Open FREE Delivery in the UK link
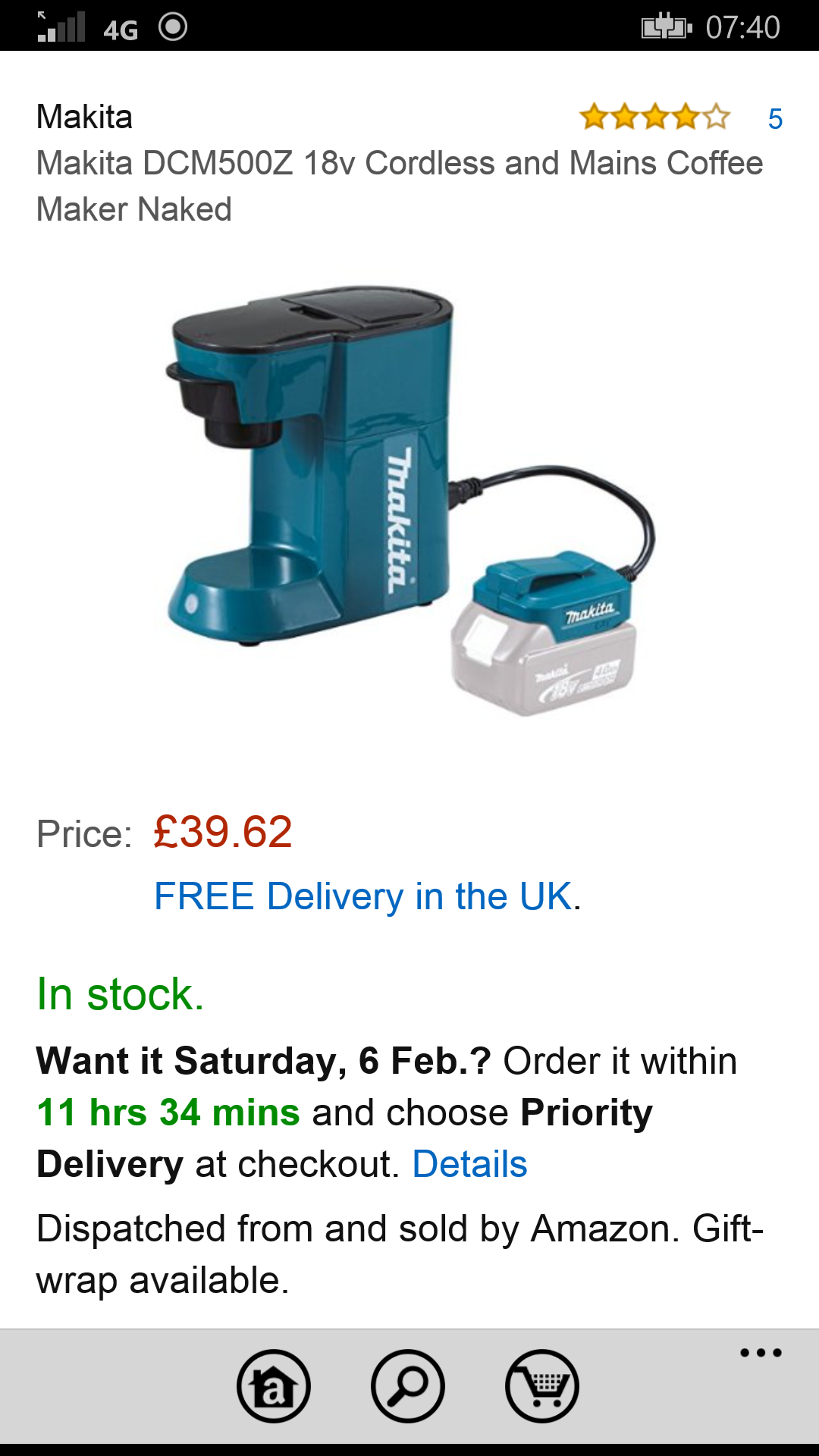The width and height of the screenshot is (819, 1456). 363,896
